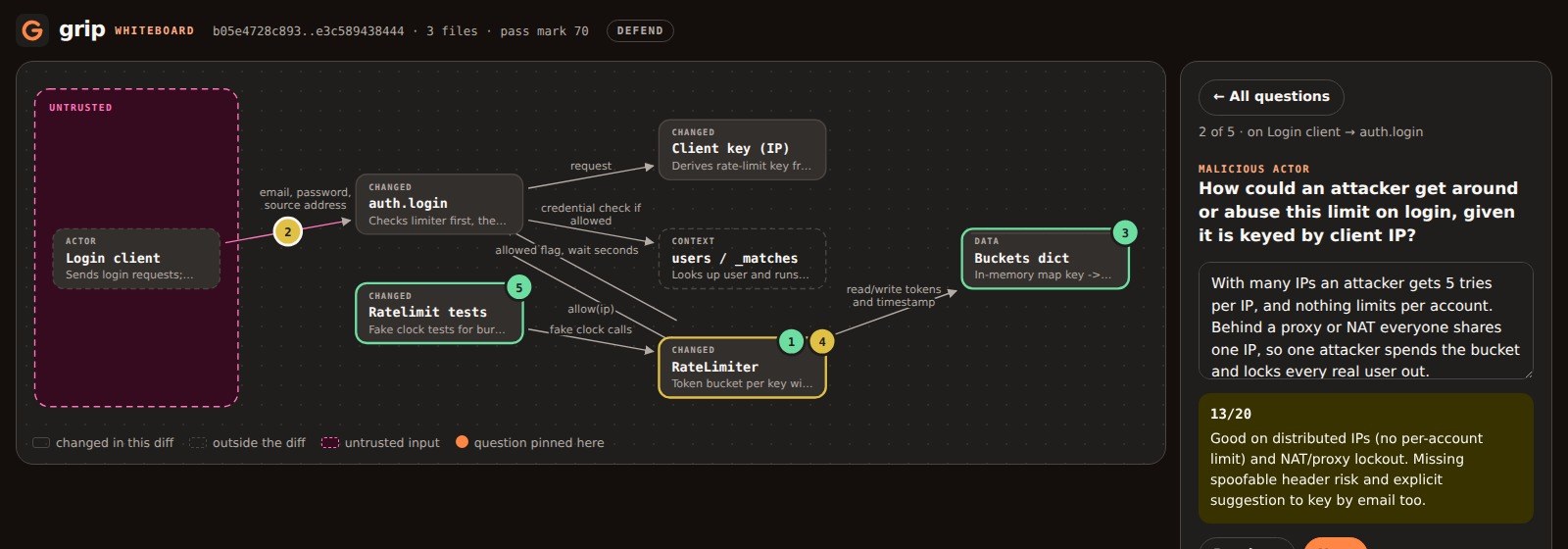
Task: Open question marker 1 on RateLimiter
Action: [x=791, y=341]
